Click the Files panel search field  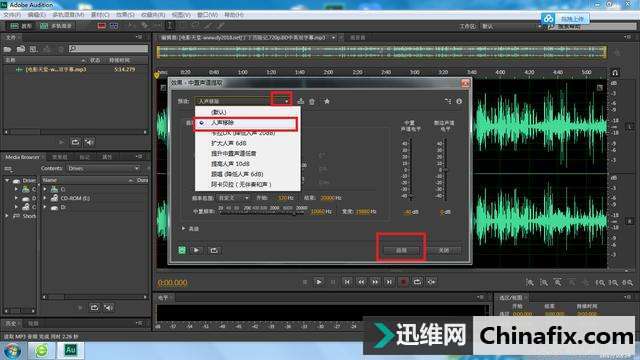click(x=108, y=49)
